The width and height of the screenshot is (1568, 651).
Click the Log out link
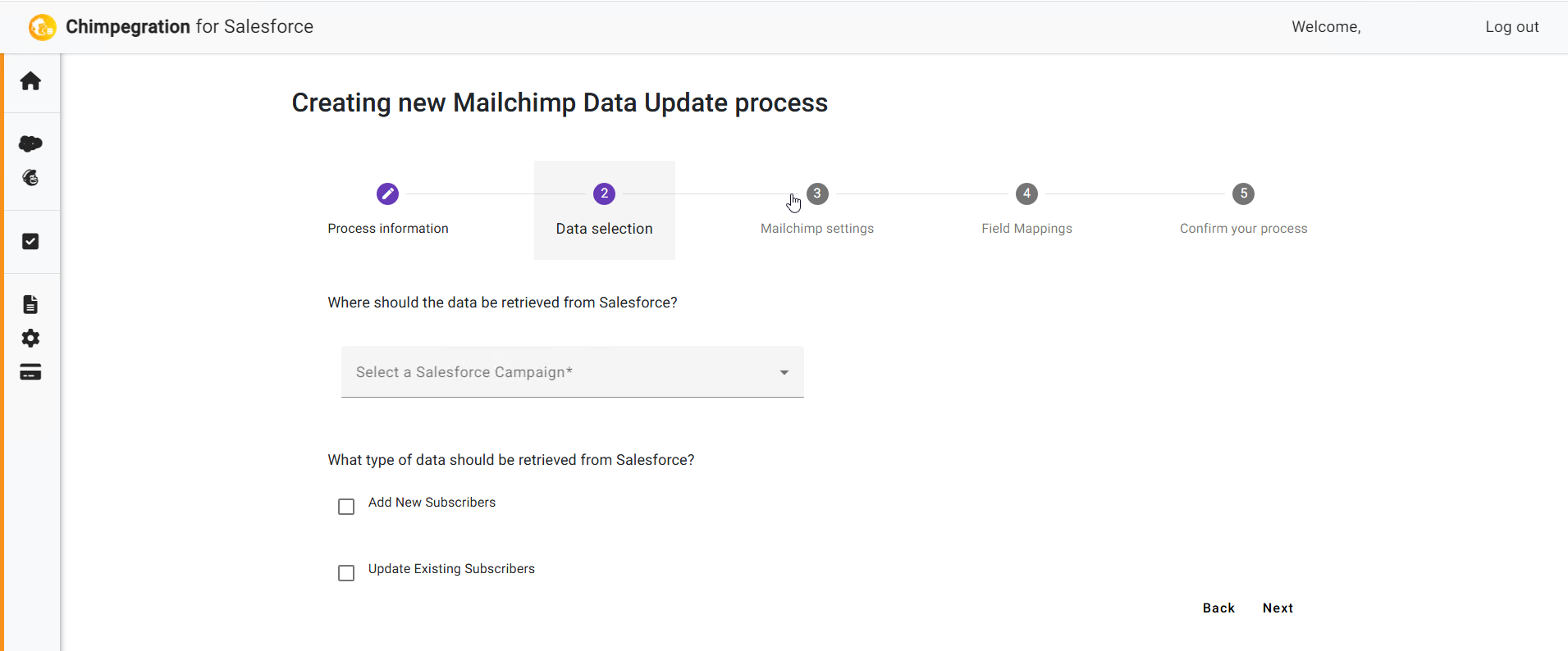click(1511, 27)
